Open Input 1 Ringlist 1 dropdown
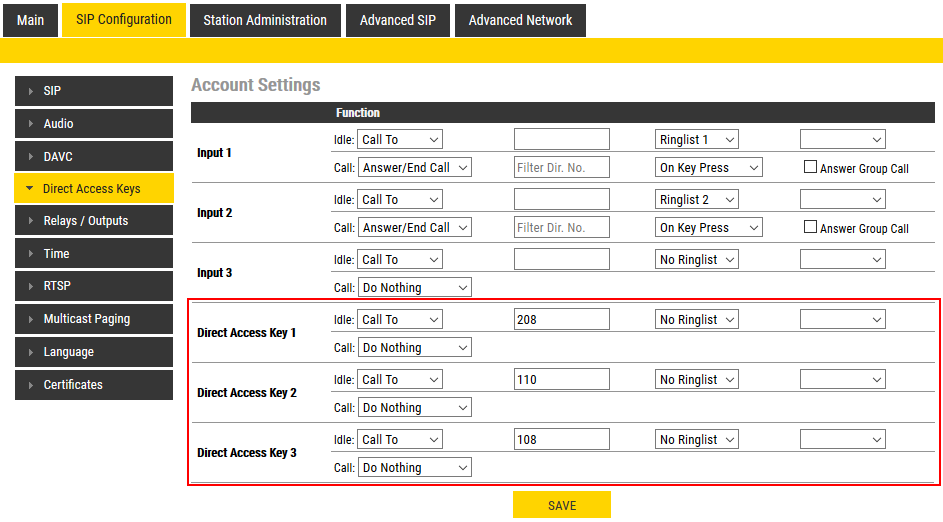The height and width of the screenshot is (522, 943). click(x=697, y=140)
